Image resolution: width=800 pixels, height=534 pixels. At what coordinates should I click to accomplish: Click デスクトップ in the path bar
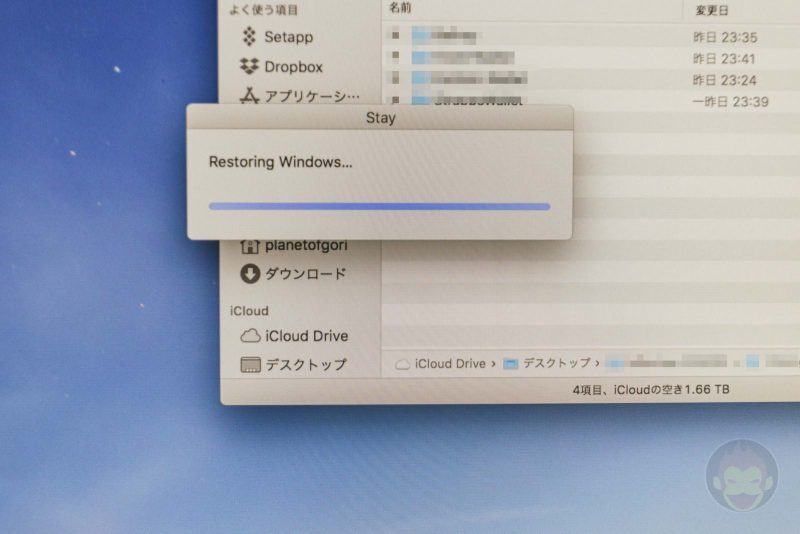[557, 363]
